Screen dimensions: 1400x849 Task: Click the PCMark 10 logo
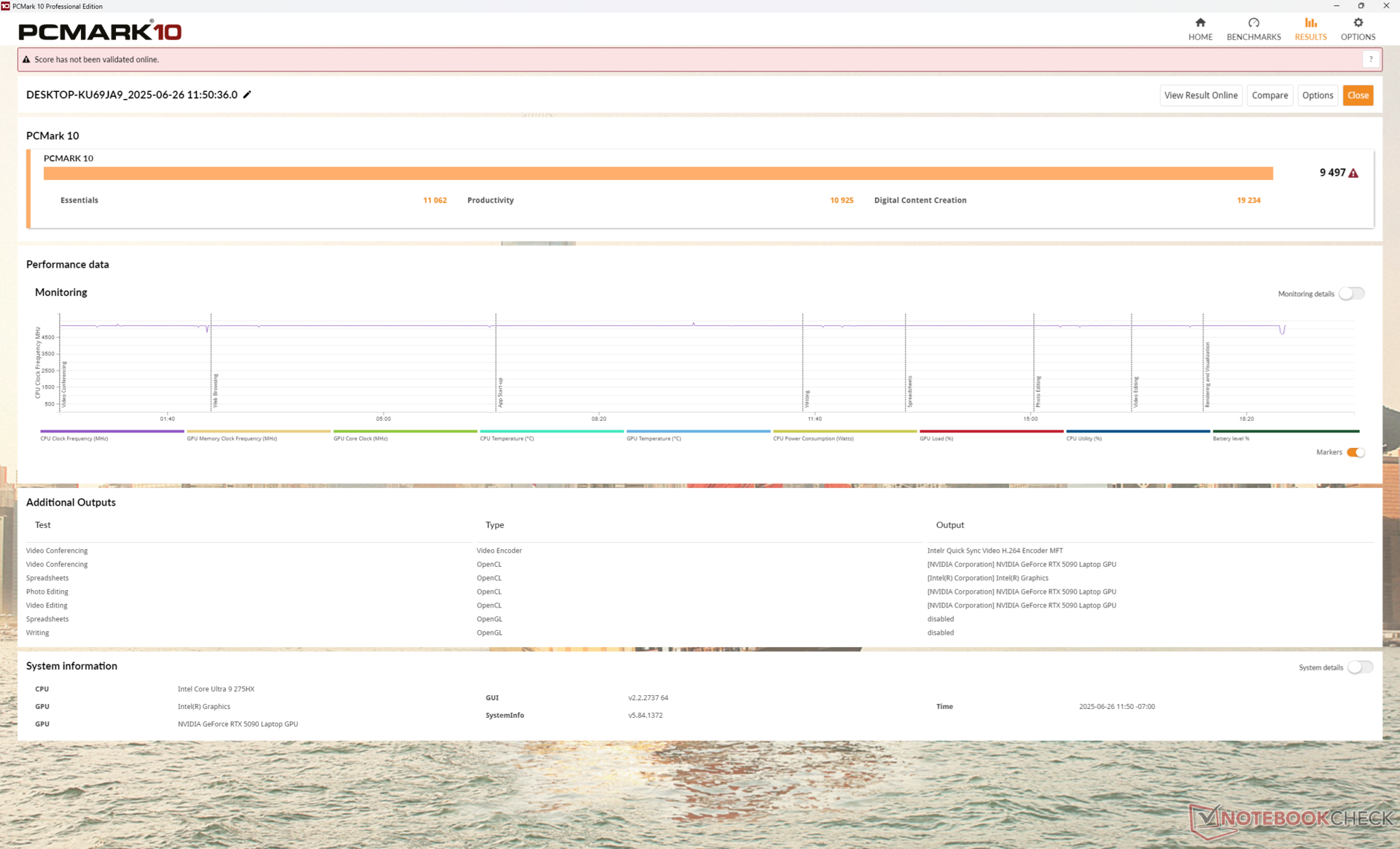[100, 31]
